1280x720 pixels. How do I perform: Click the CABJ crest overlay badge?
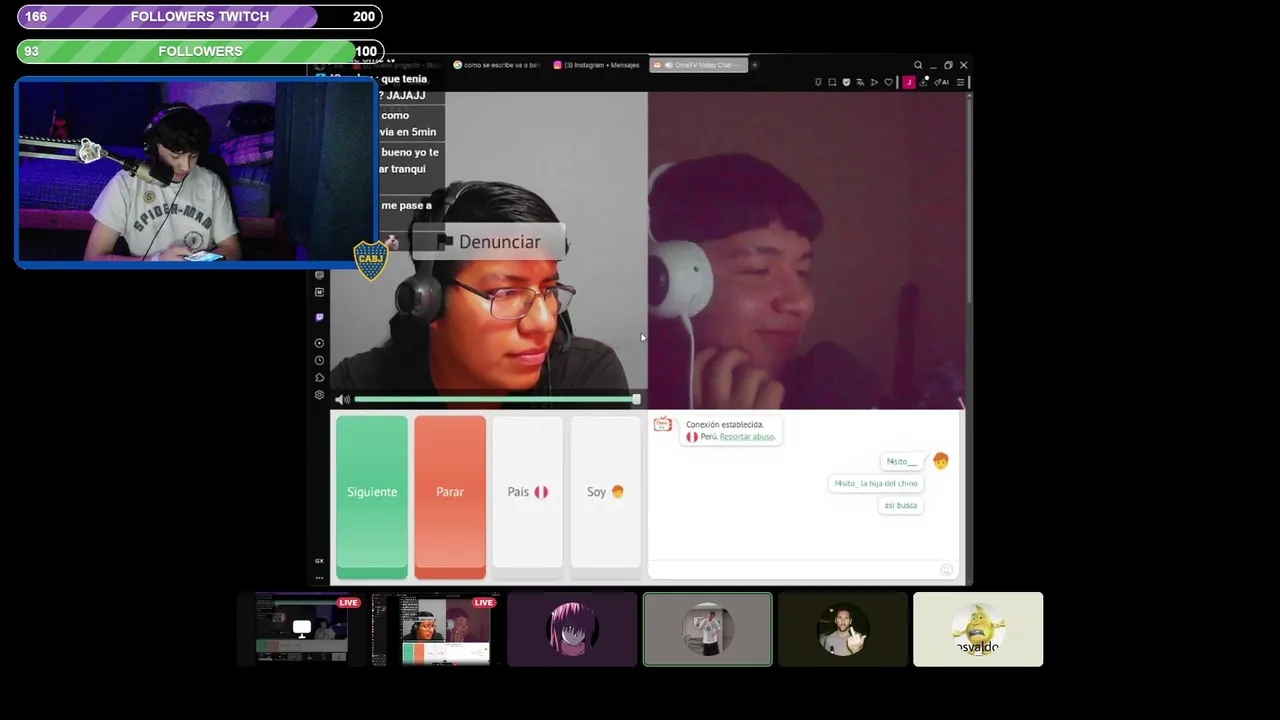point(371,260)
